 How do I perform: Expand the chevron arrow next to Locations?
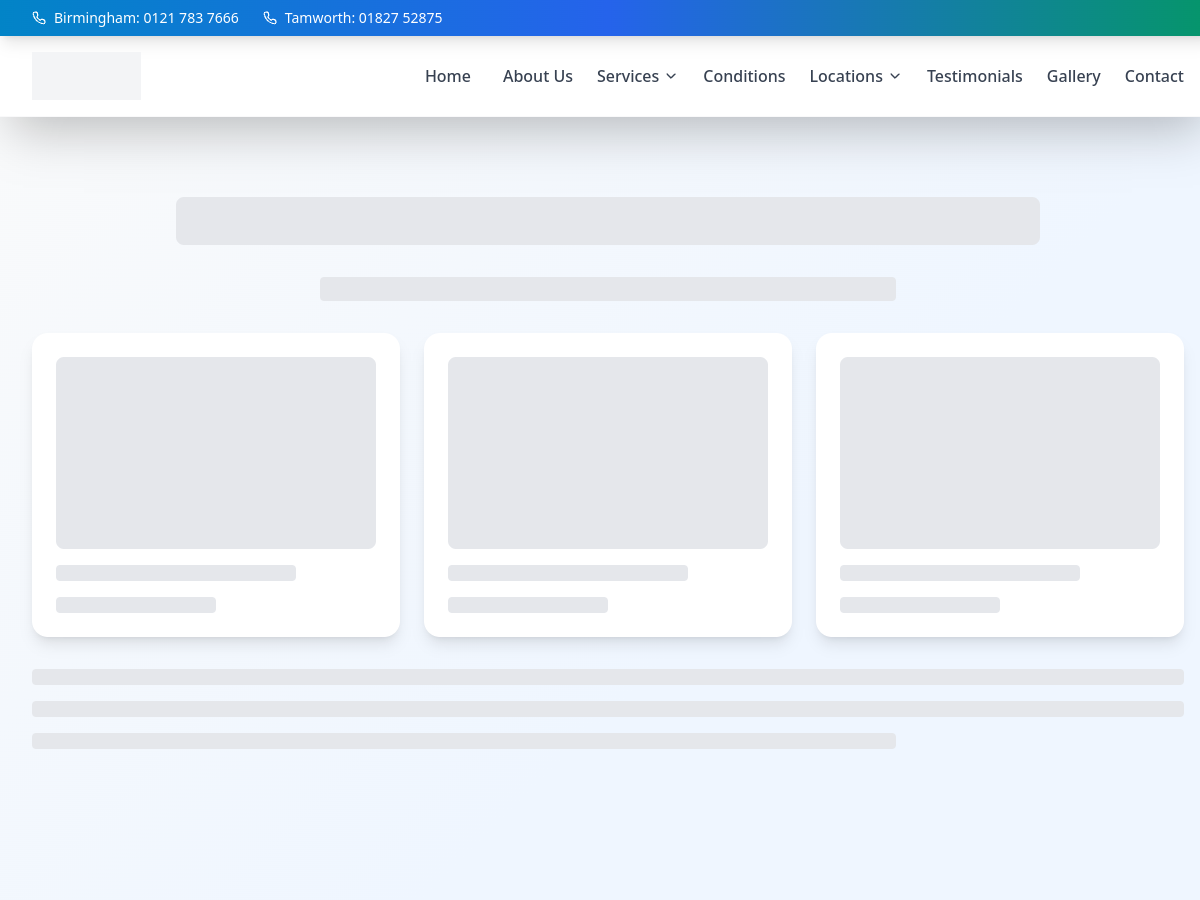[x=895, y=76]
